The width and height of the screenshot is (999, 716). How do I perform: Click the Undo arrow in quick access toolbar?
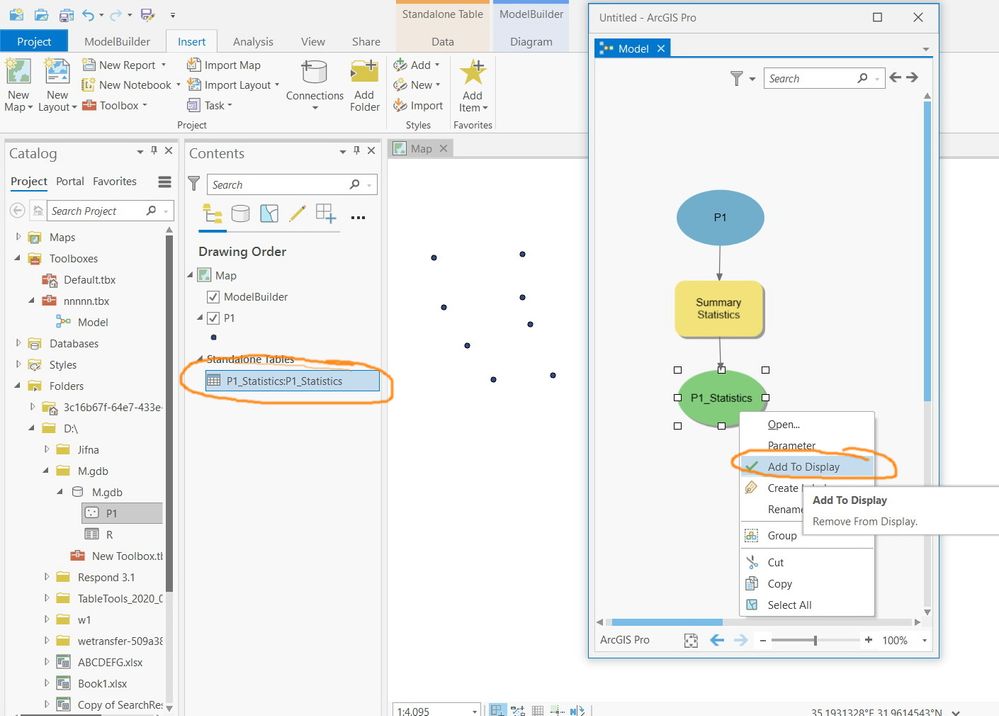[89, 15]
